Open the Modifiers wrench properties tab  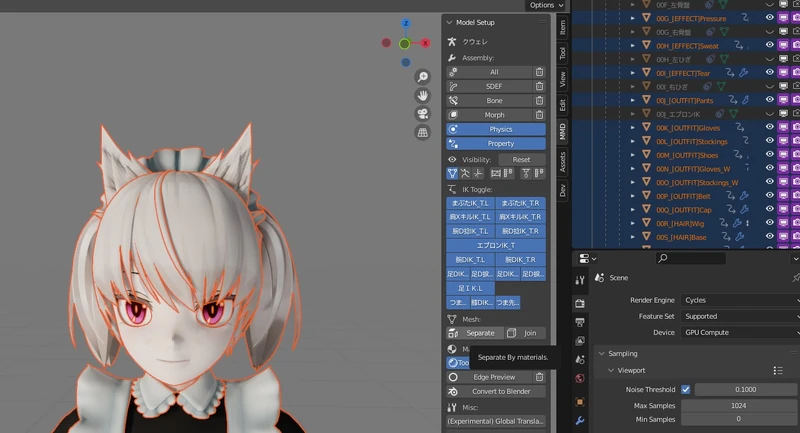click(x=580, y=421)
